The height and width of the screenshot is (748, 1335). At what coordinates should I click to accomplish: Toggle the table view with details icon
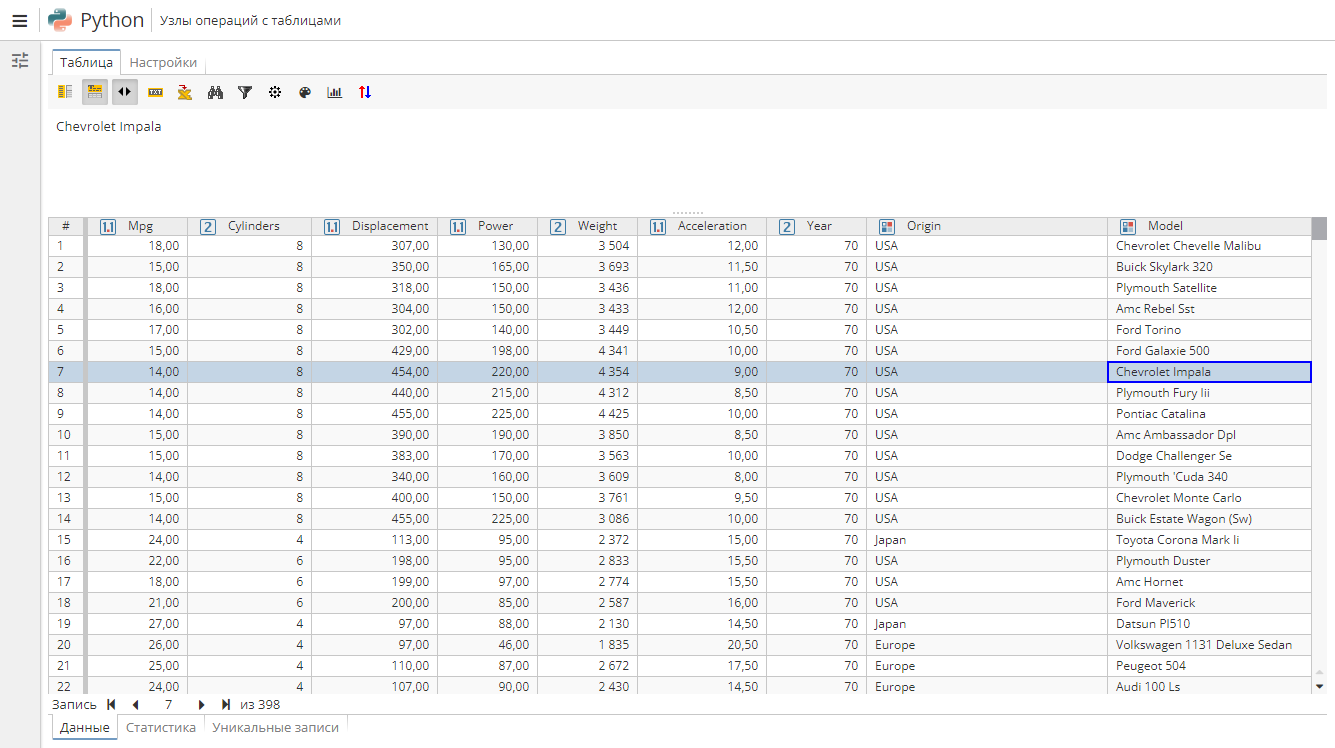[95, 92]
